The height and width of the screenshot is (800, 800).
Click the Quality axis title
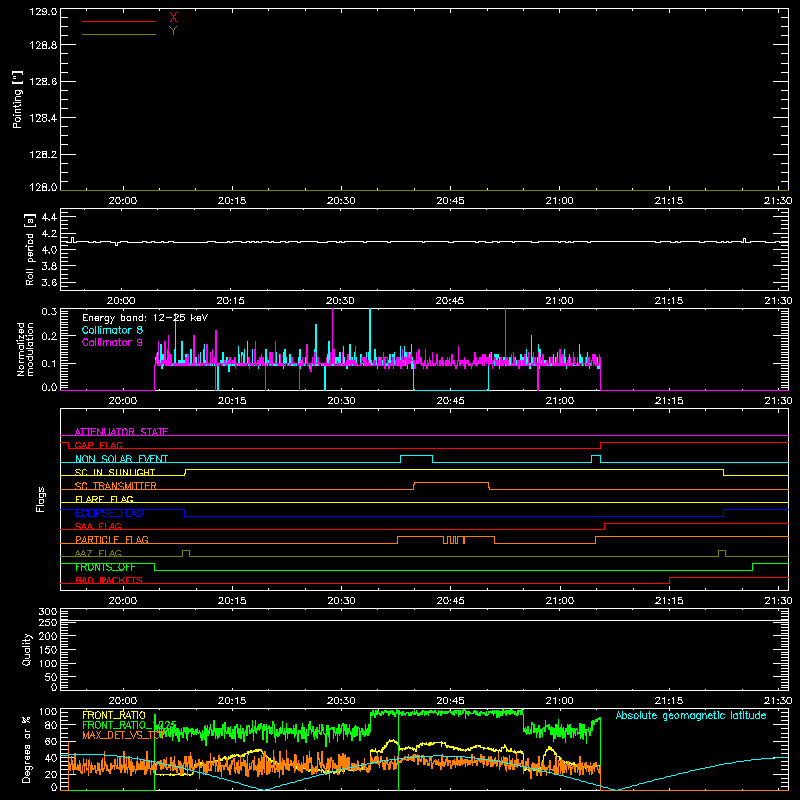pos(27,649)
